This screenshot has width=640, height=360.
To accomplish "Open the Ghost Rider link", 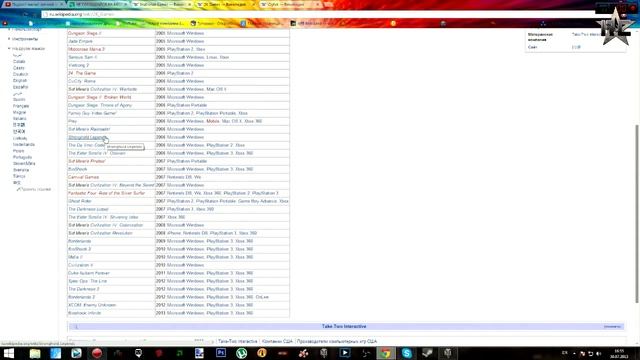I will 80,201.
